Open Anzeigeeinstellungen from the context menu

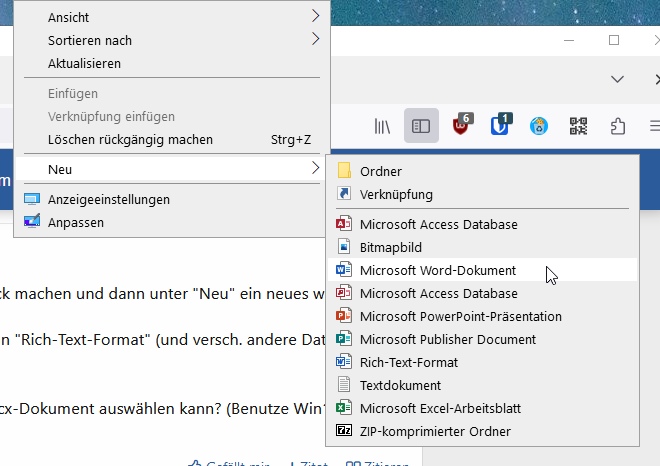coord(172,199)
